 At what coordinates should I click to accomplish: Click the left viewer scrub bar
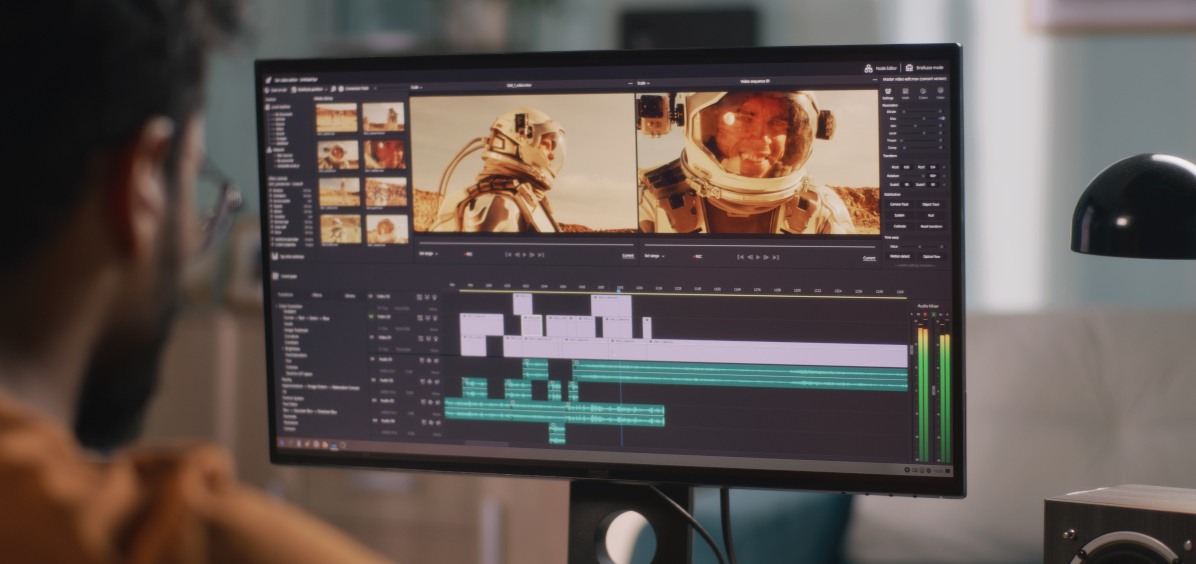pos(526,245)
